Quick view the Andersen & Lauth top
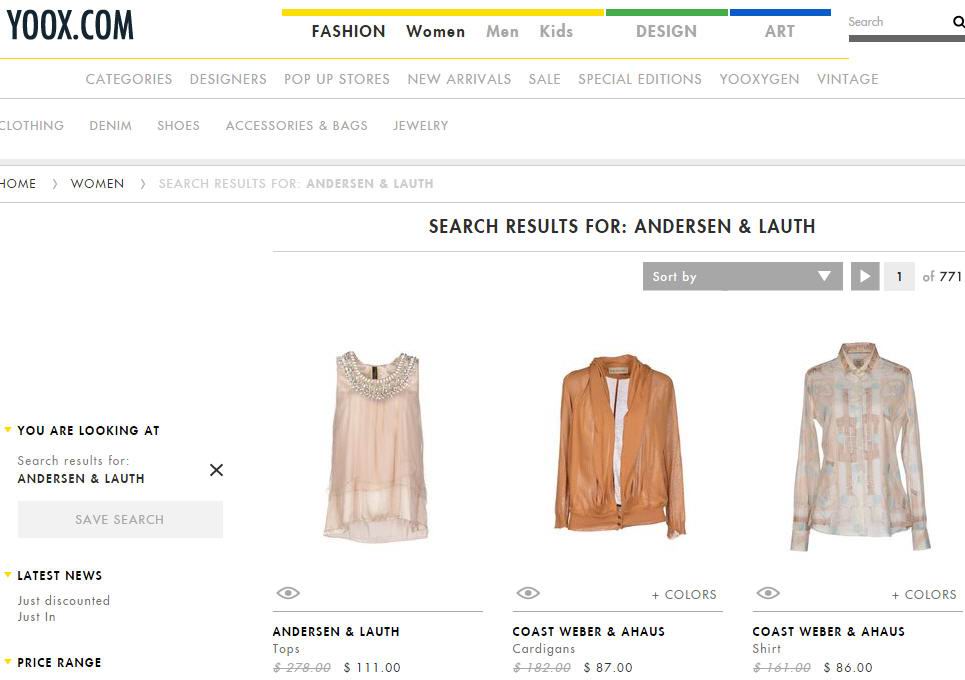This screenshot has height=680, width=965. [288, 593]
